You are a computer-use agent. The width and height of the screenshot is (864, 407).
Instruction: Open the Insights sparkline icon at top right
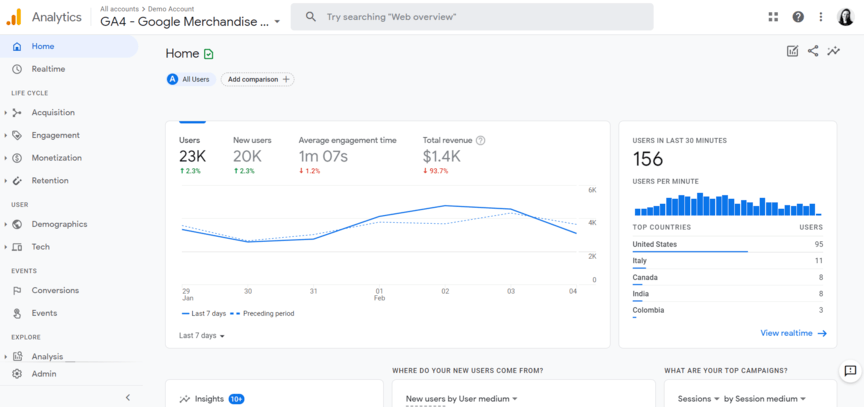pyautogui.click(x=834, y=51)
